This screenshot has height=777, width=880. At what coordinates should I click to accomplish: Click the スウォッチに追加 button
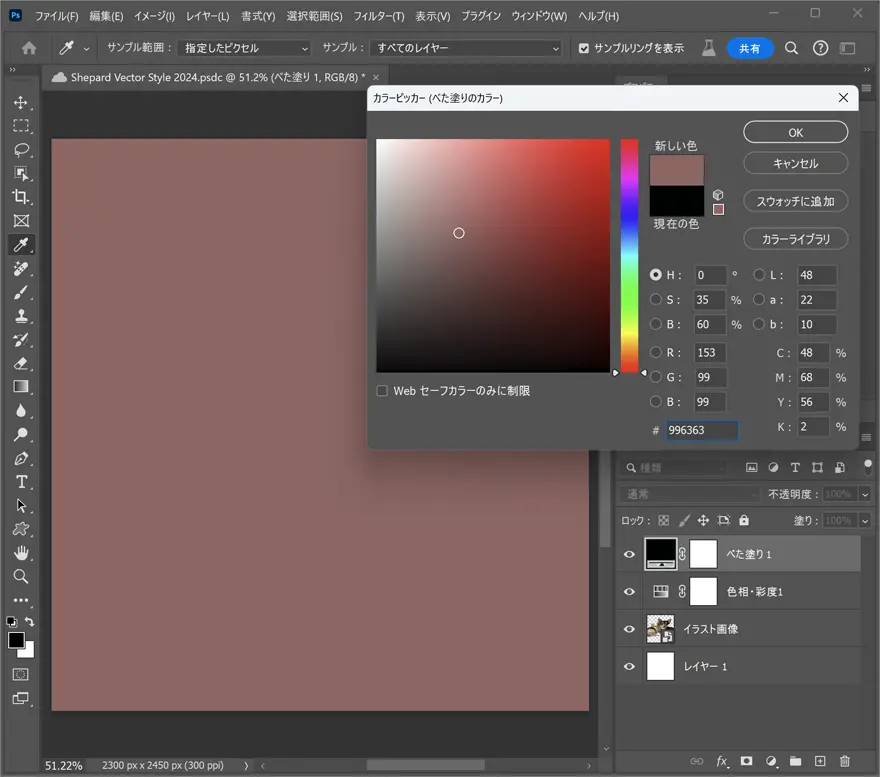tap(795, 201)
